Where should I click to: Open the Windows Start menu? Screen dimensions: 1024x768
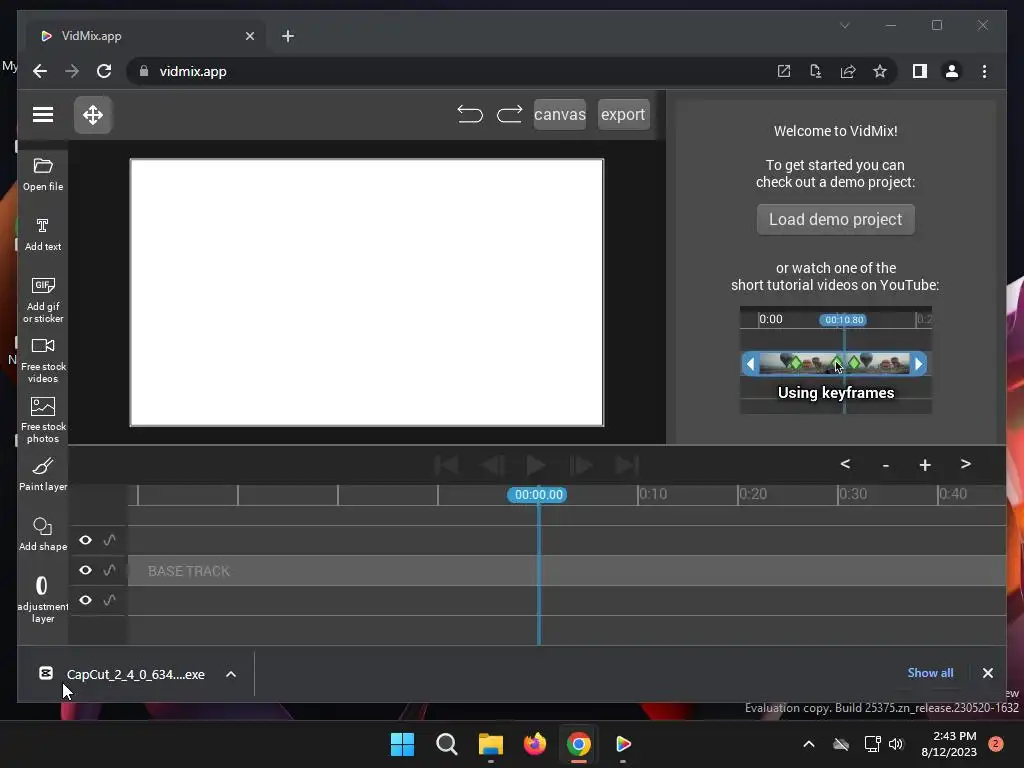[402, 744]
